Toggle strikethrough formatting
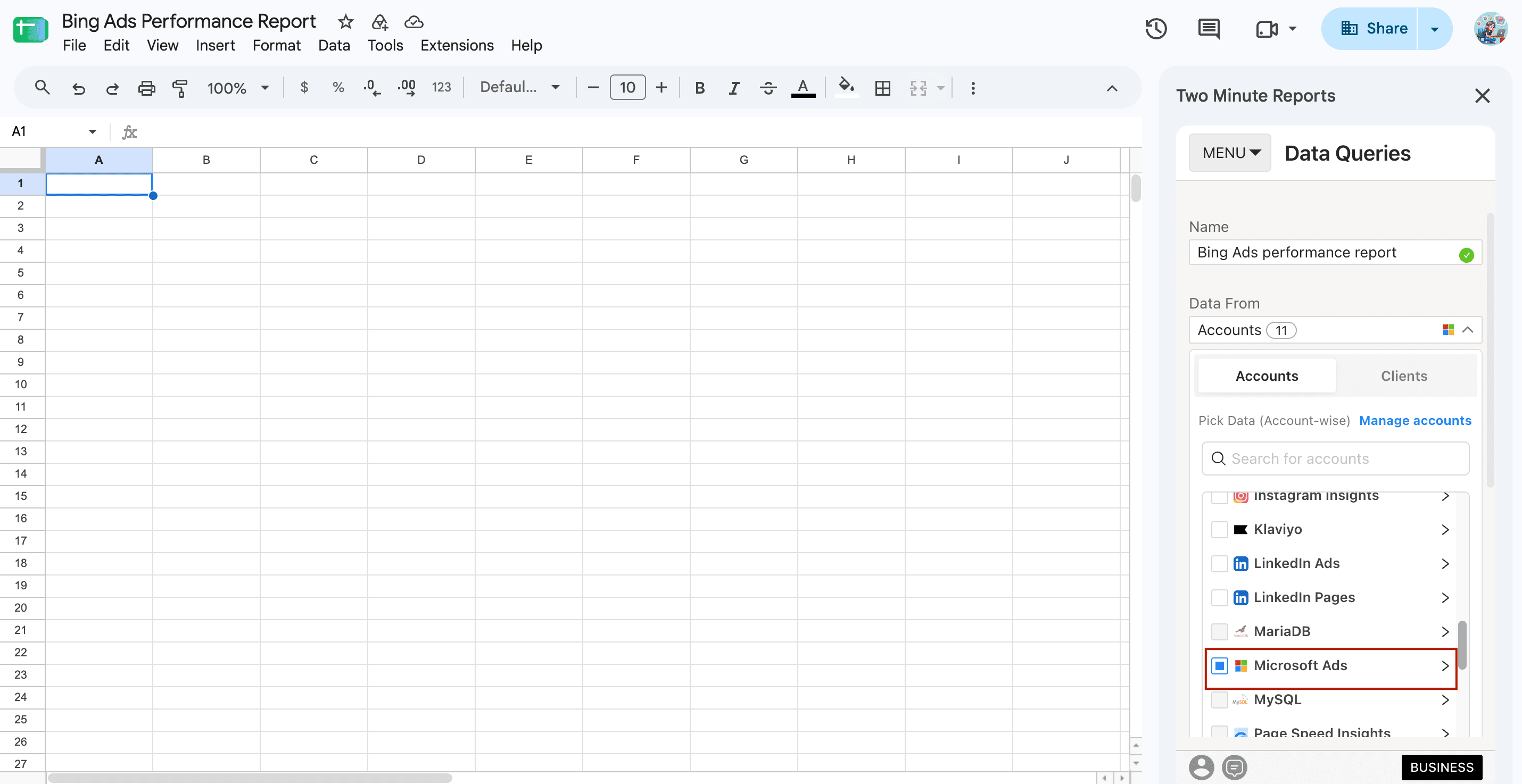Image resolution: width=1522 pixels, height=784 pixels. coord(768,88)
